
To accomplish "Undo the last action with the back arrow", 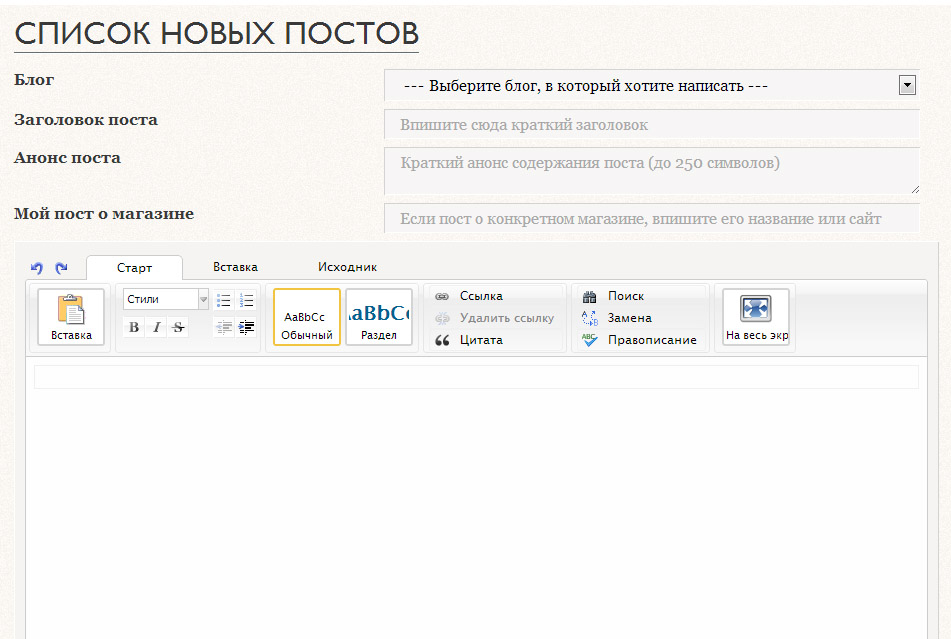I will click(38, 267).
